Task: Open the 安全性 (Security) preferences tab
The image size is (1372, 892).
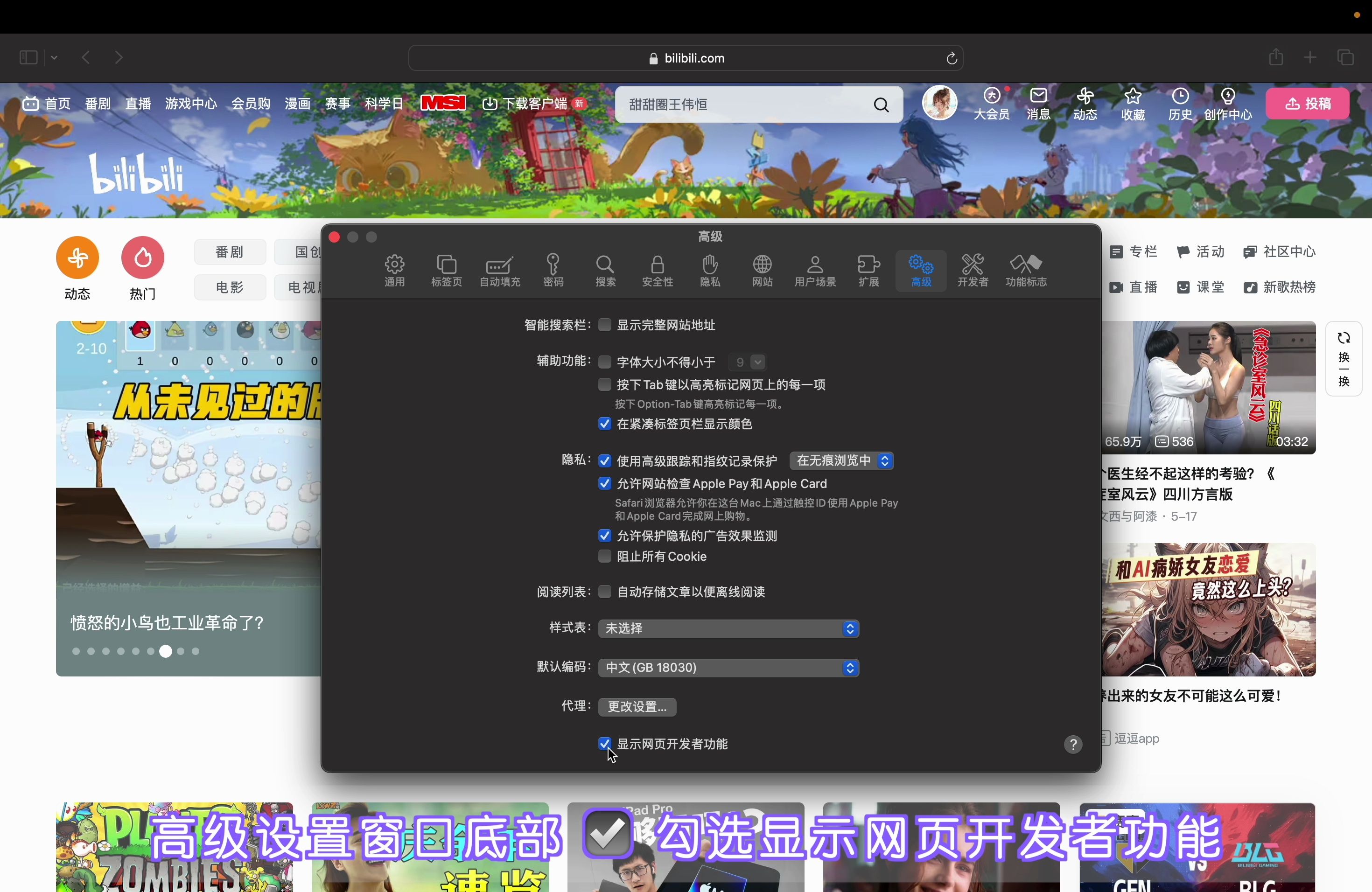Action: pos(658,270)
